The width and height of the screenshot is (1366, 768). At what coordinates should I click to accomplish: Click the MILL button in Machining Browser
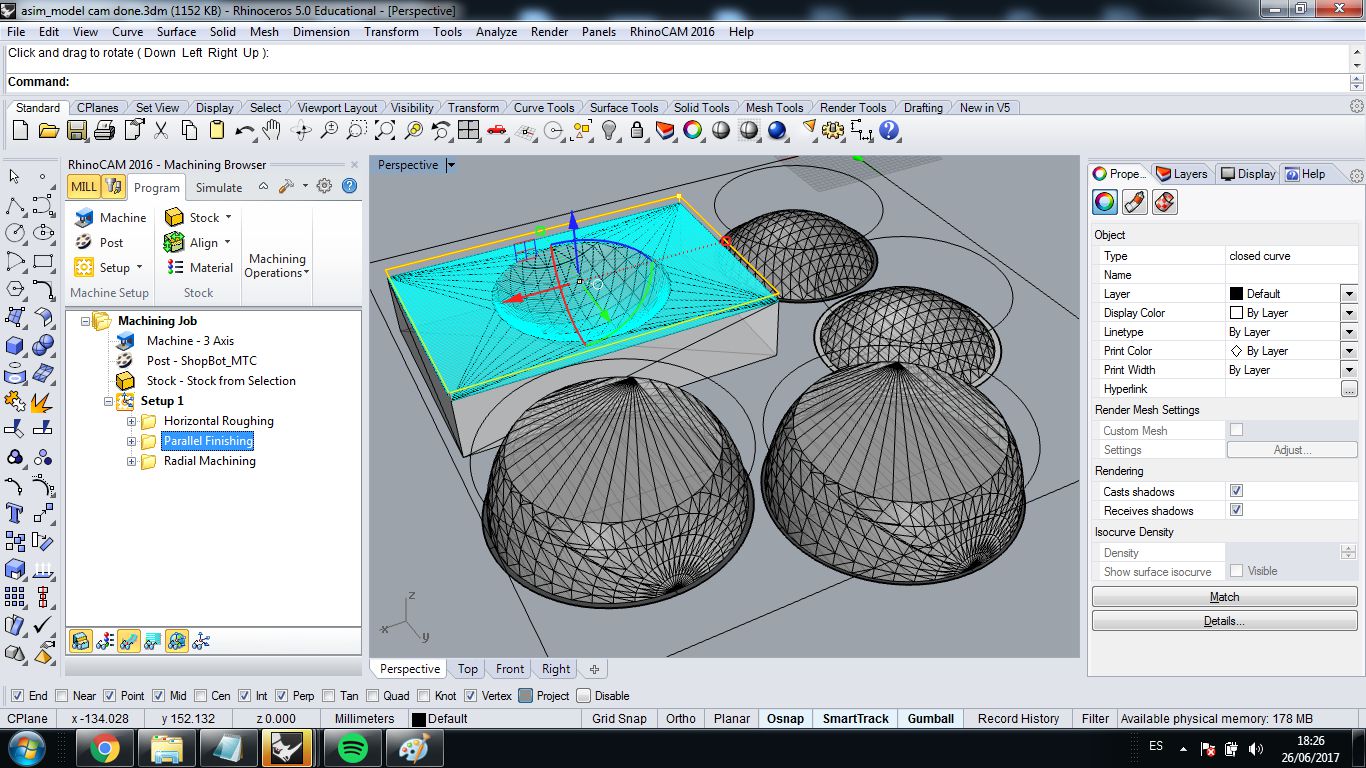[84, 186]
